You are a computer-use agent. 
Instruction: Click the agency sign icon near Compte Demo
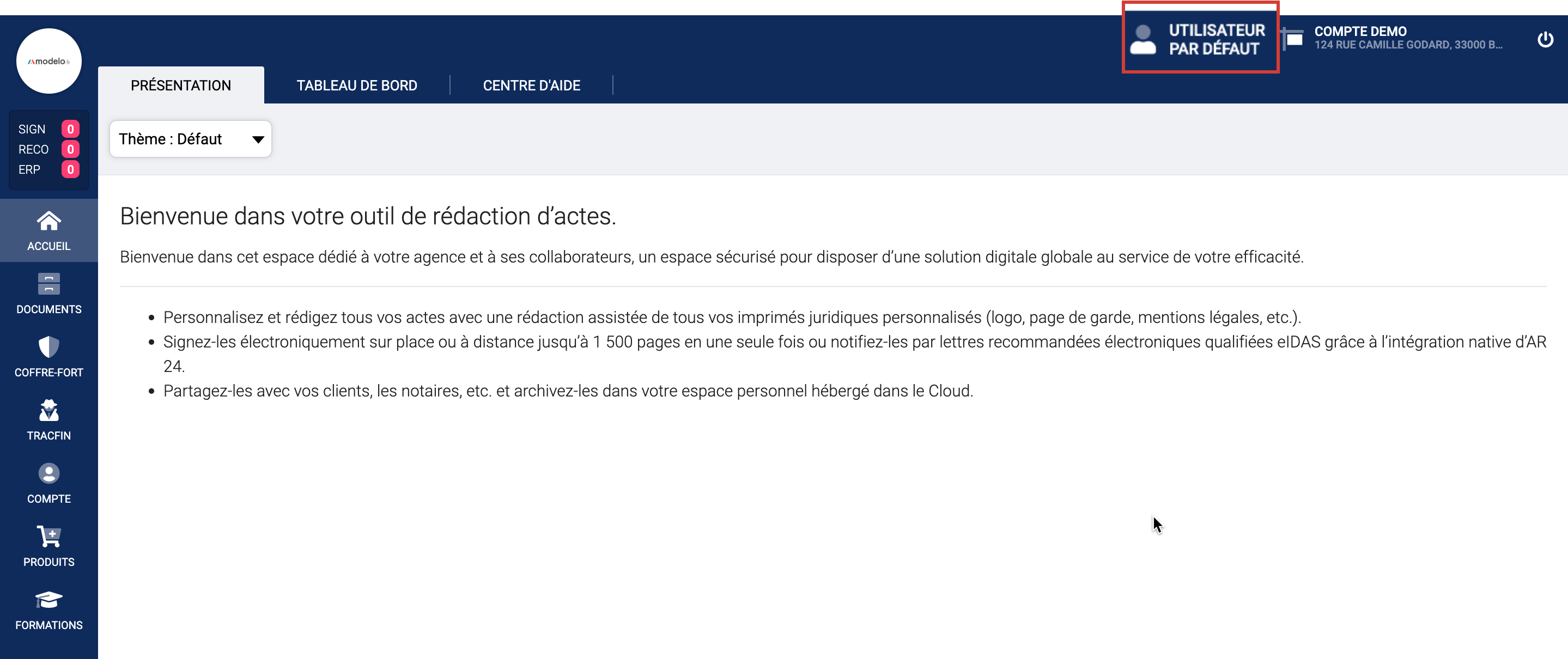click(x=1293, y=39)
